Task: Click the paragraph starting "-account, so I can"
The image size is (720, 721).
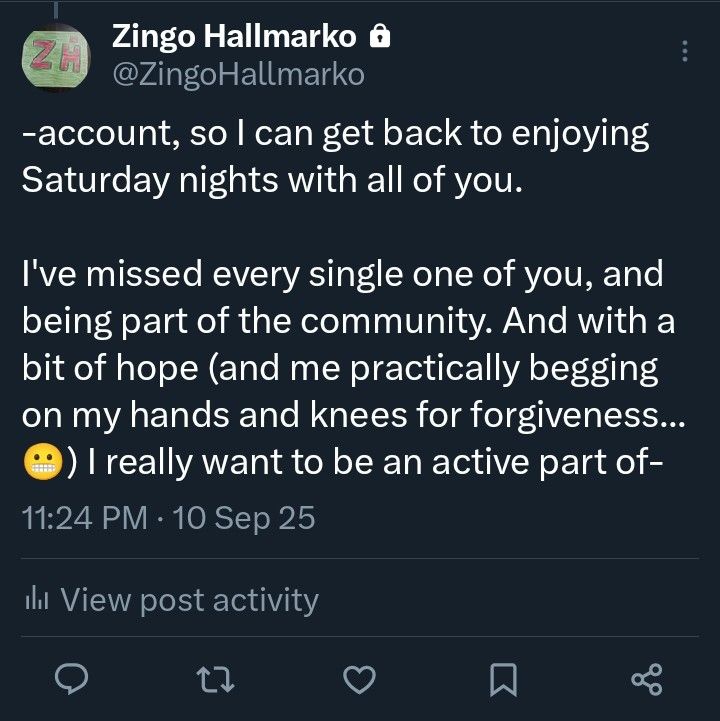Action: pyautogui.click(x=335, y=159)
